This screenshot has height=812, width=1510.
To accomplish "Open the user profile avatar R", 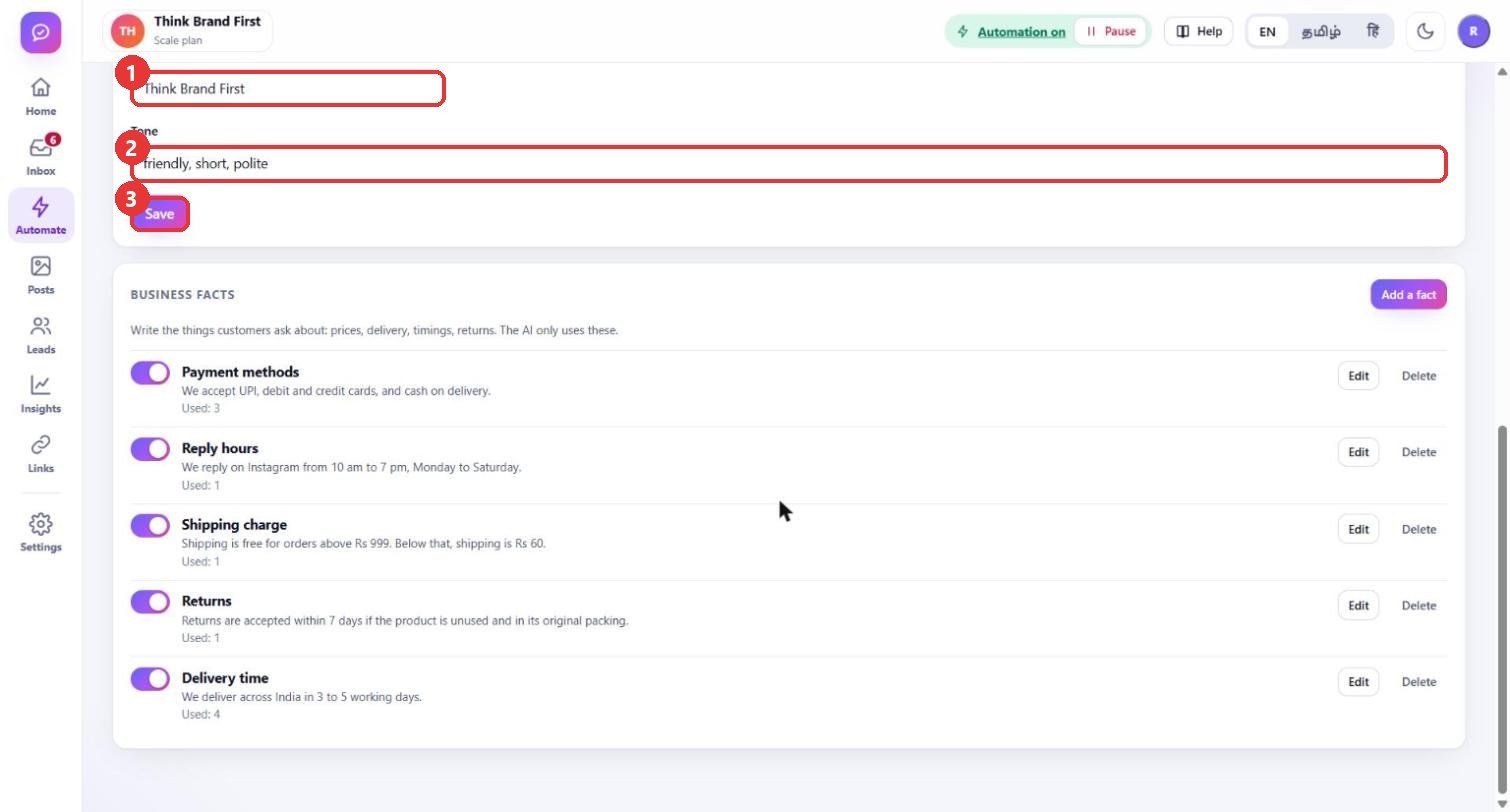I will point(1474,31).
